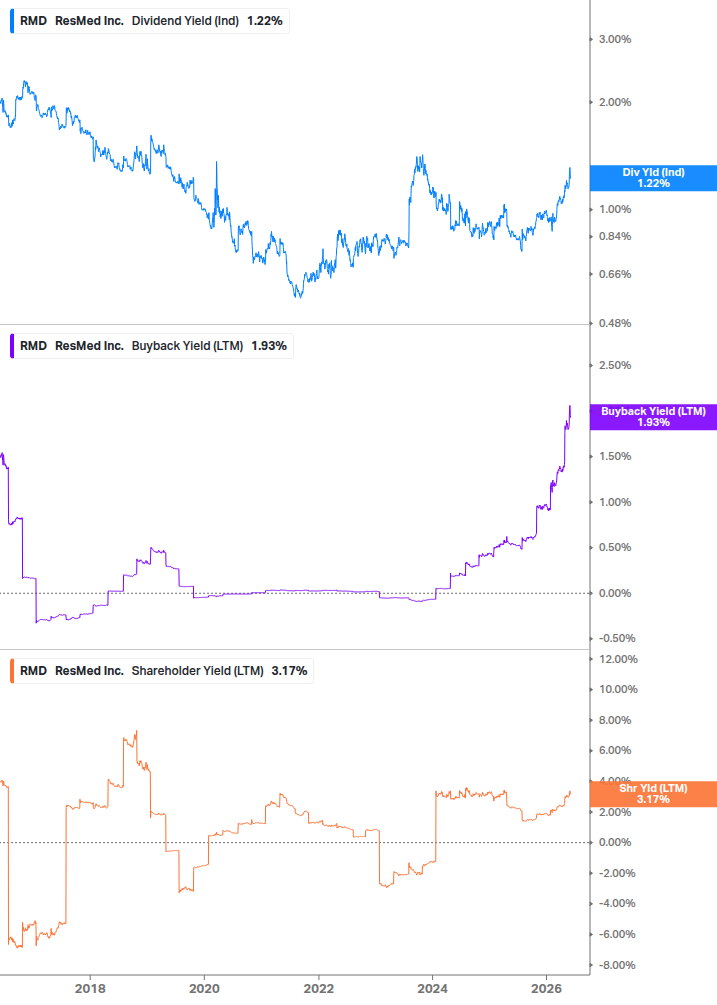Click the 12.00% tick on shareholder yield axis
This screenshot has height=1005, width=717.
pyautogui.click(x=618, y=659)
